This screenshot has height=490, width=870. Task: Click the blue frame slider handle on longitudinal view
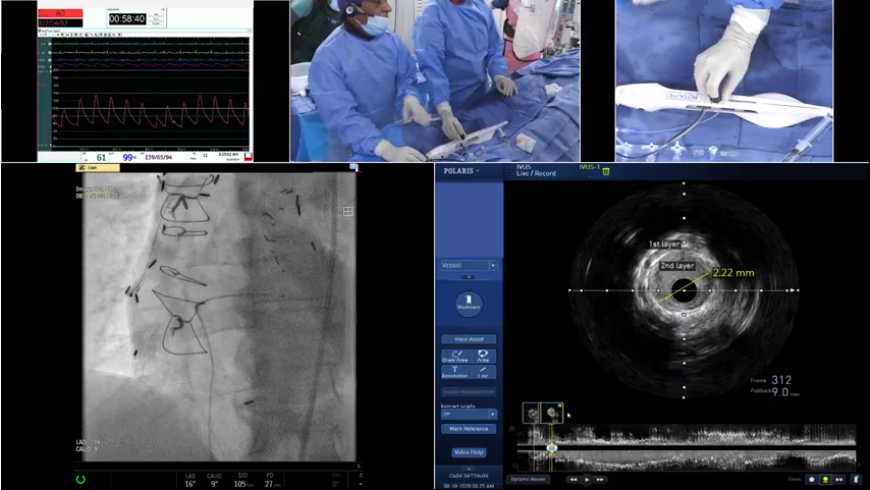point(552,447)
